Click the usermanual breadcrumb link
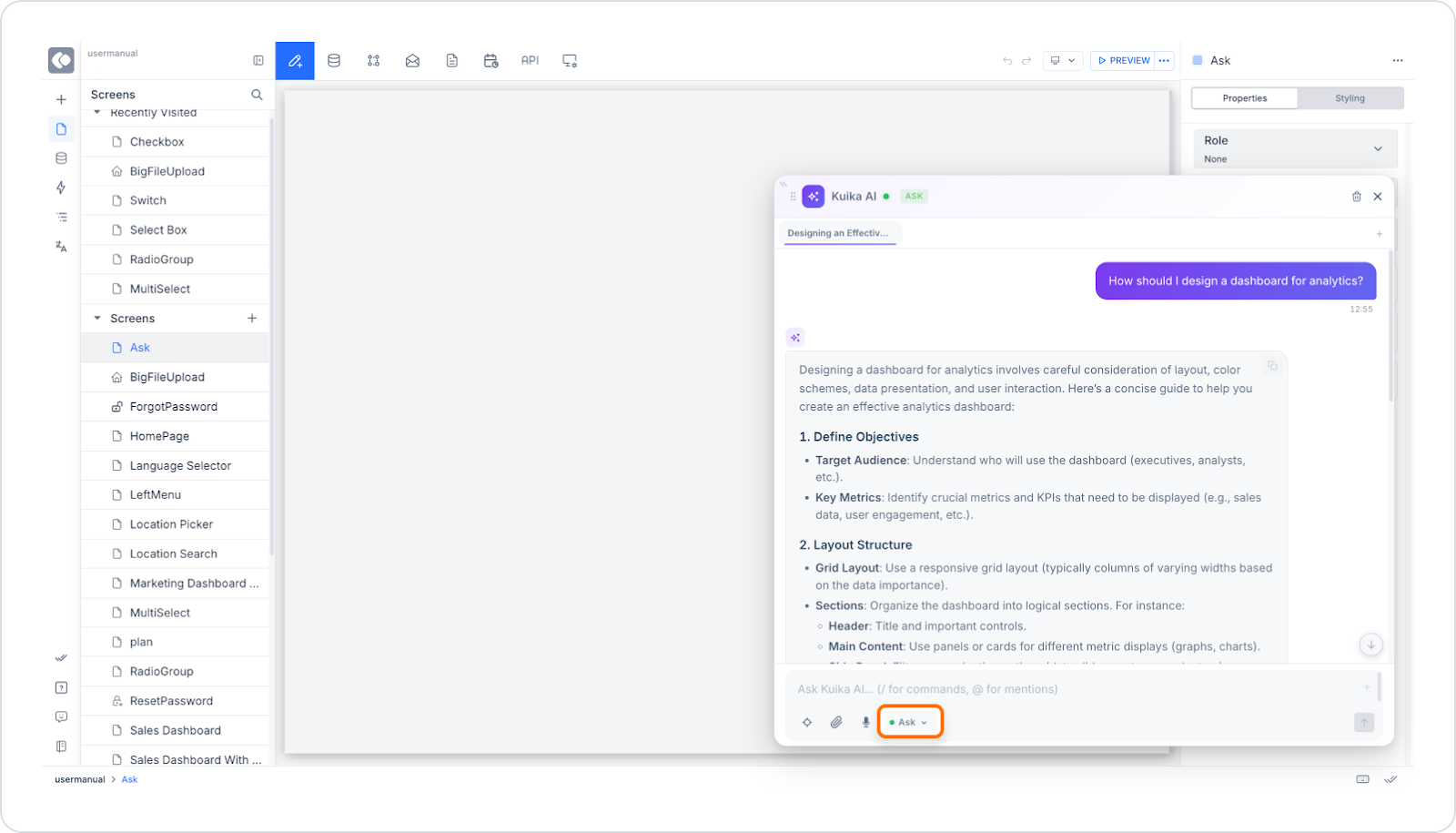Screen dimensions: 1456x833 80,779
